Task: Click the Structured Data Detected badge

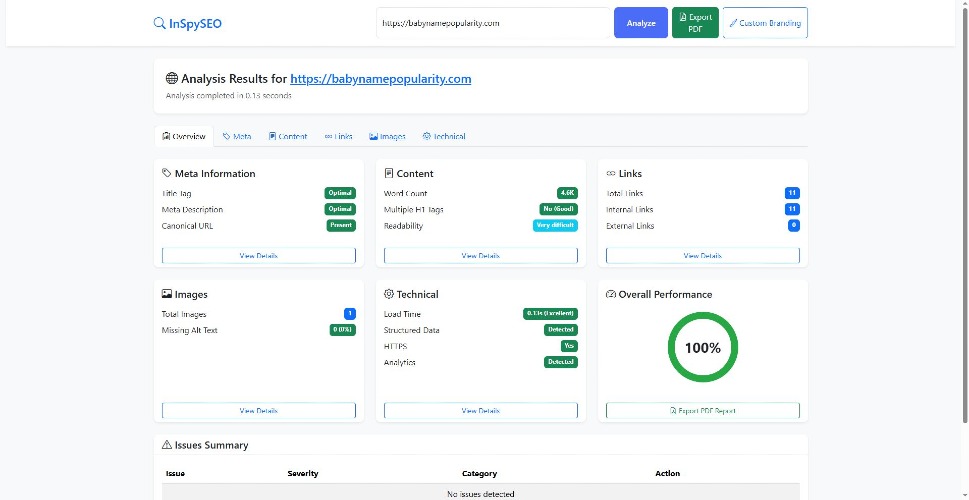Action: tap(561, 330)
